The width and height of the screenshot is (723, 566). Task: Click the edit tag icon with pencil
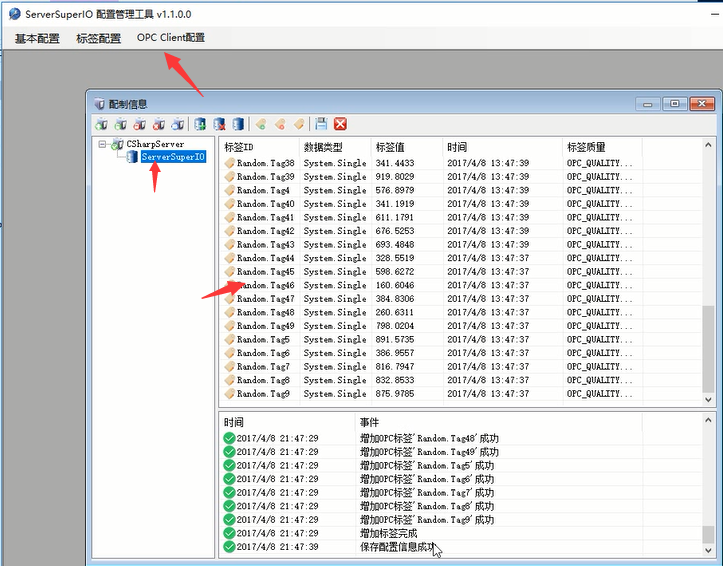299,124
